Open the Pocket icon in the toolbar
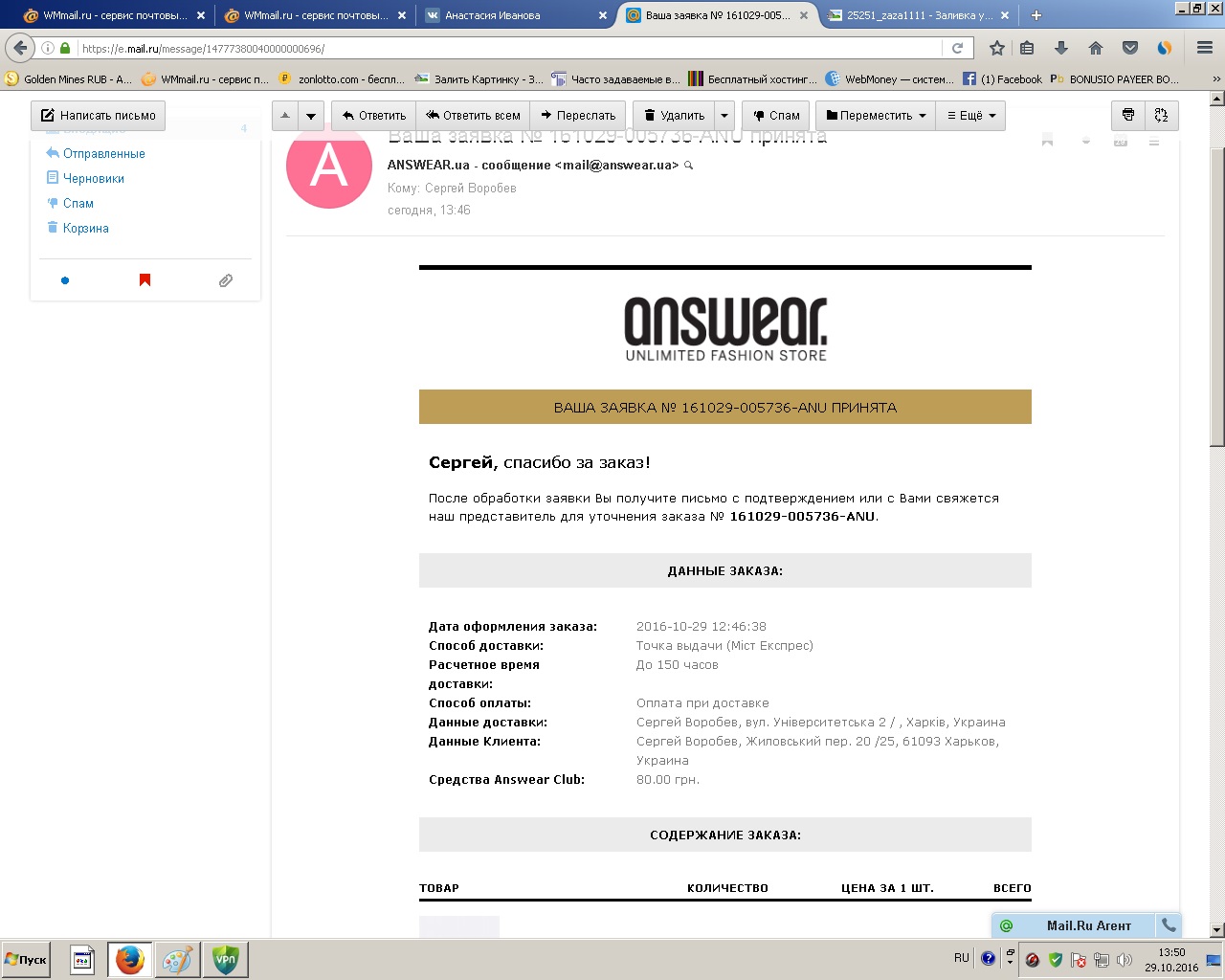 1130,48
